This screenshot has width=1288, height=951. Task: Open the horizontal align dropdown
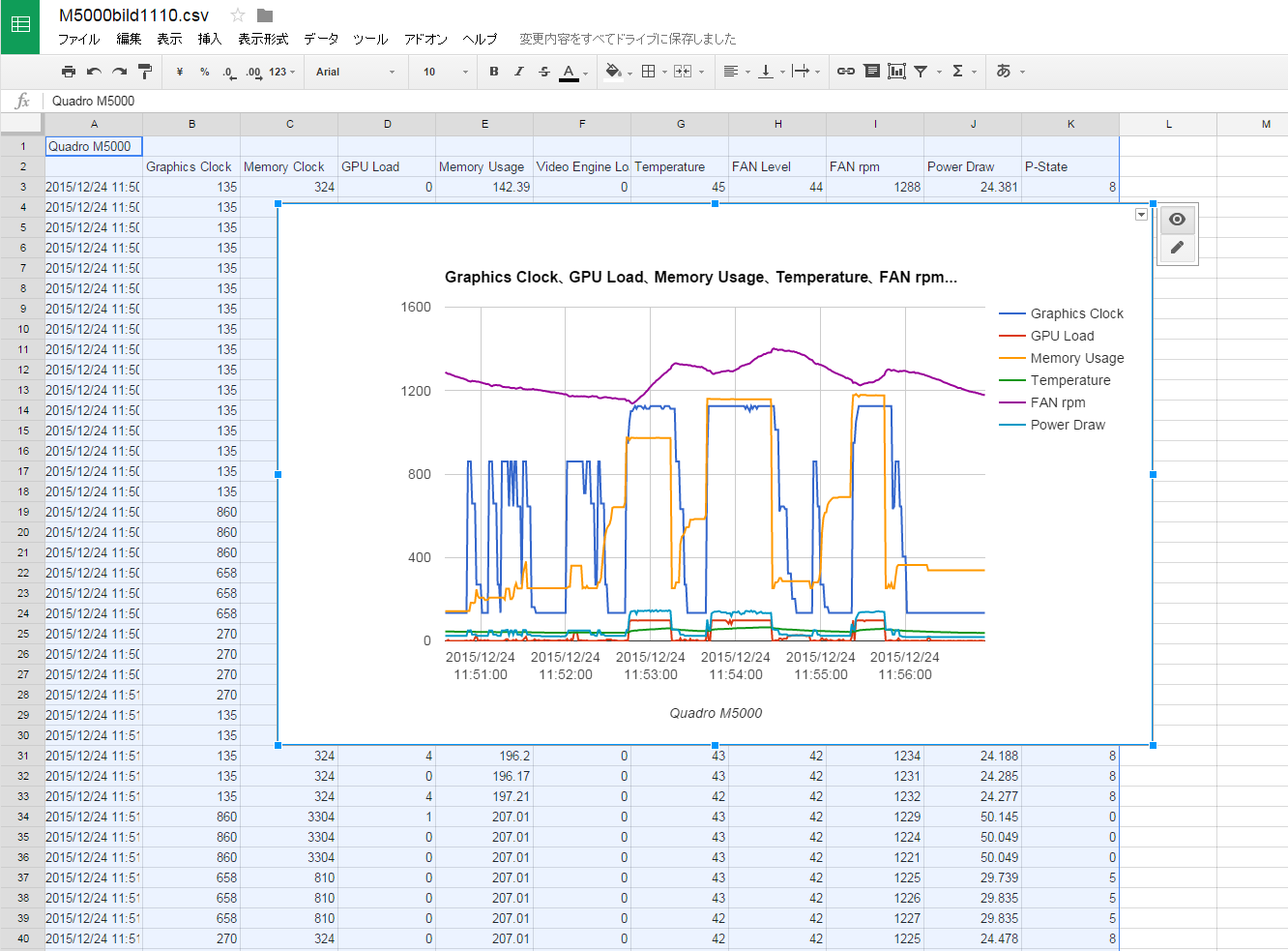click(736, 72)
